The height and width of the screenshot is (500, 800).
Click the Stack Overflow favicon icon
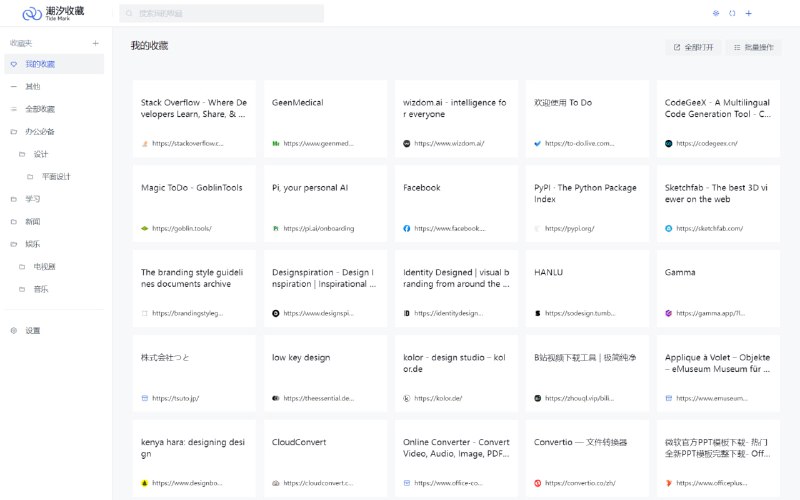[x=145, y=143]
